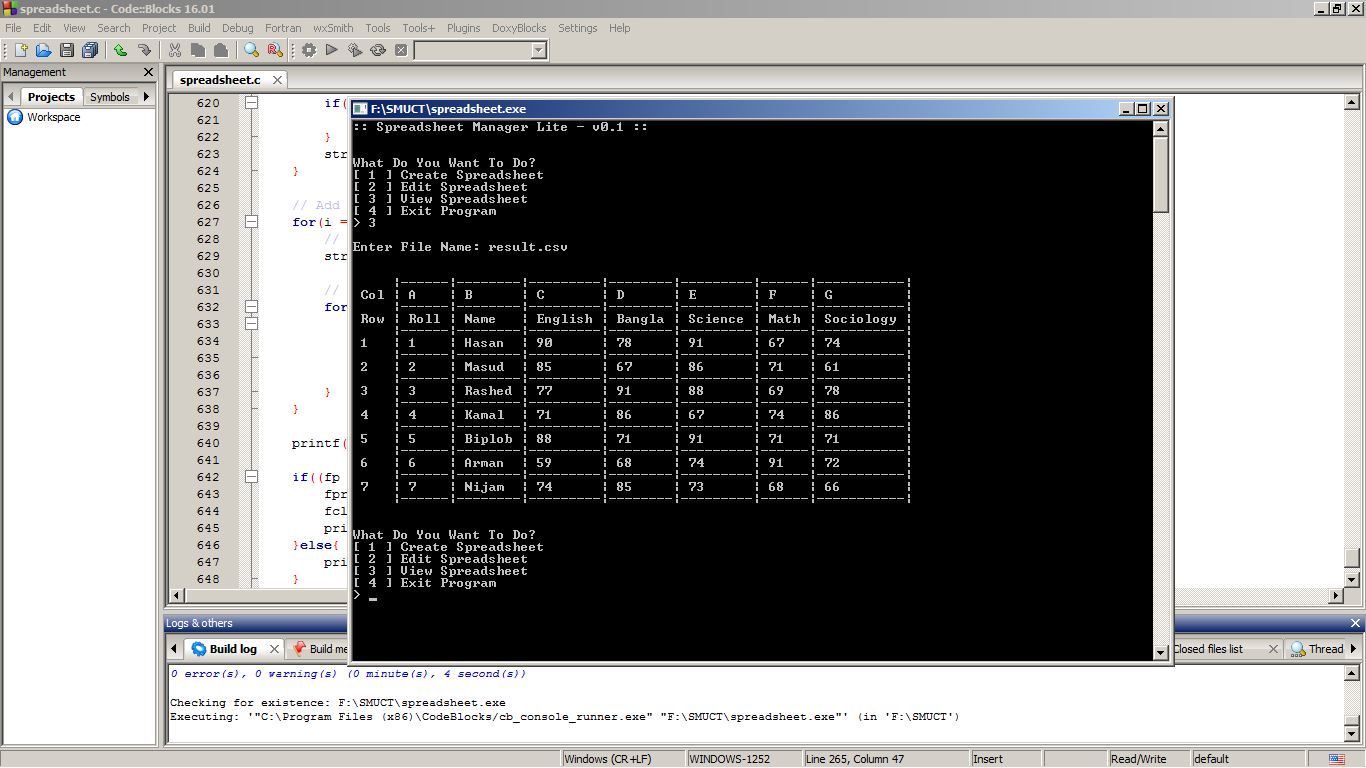Click the Rebuild toolbar icon
Screen dimensions: 1366x768
[x=378, y=50]
